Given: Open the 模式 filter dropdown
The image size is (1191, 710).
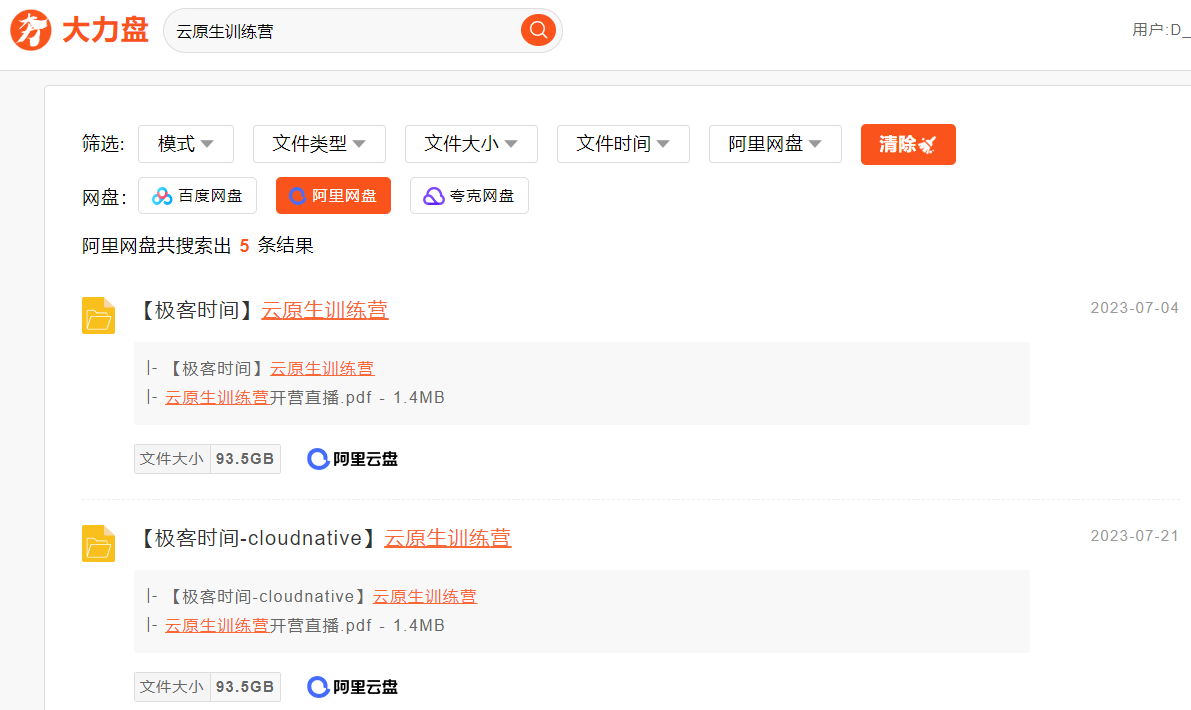Looking at the screenshot, I should tap(185, 144).
